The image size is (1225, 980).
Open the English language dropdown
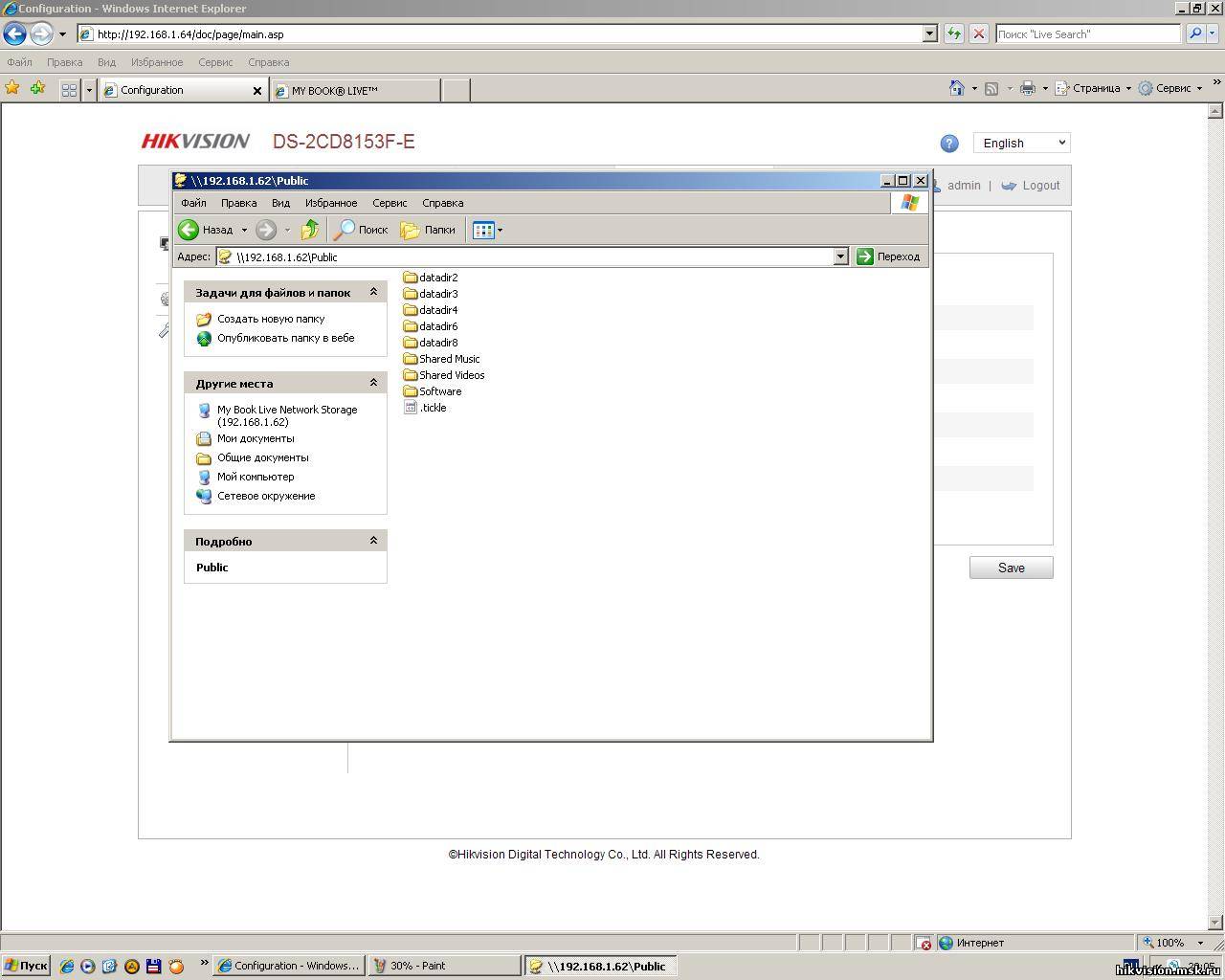1022,143
